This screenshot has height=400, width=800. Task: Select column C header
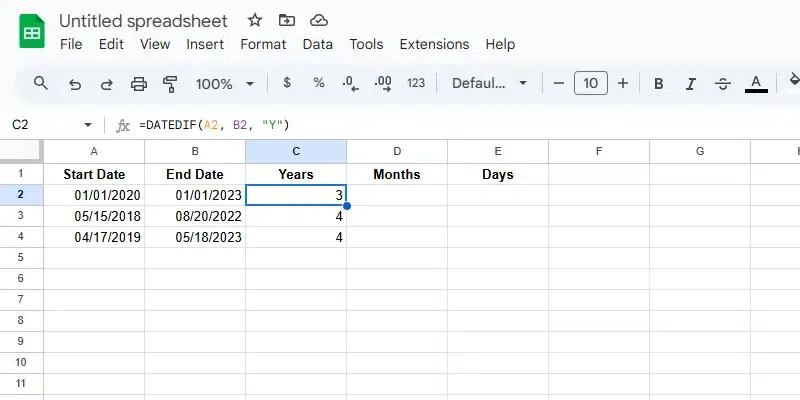296,152
